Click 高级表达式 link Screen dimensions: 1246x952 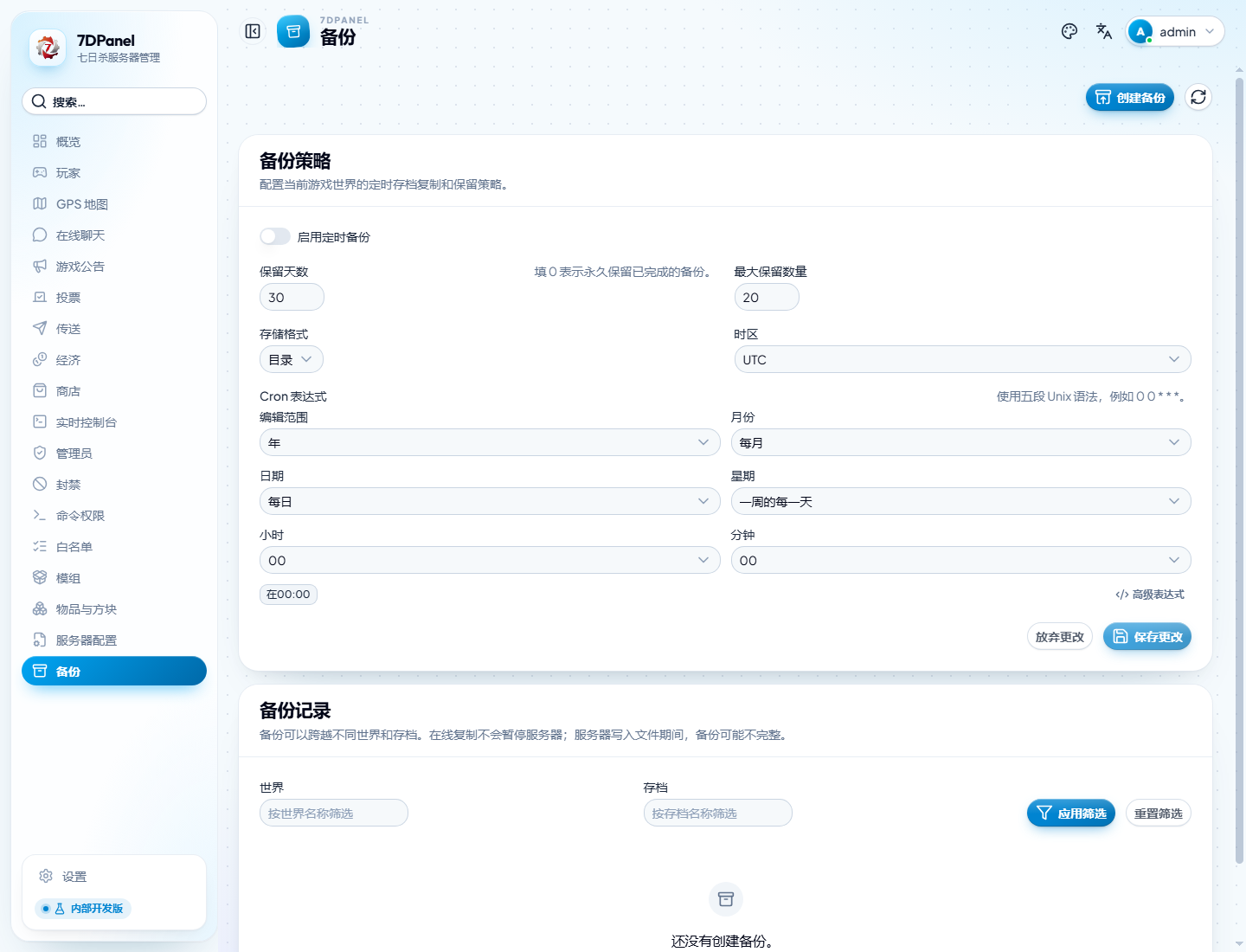tap(1150, 595)
